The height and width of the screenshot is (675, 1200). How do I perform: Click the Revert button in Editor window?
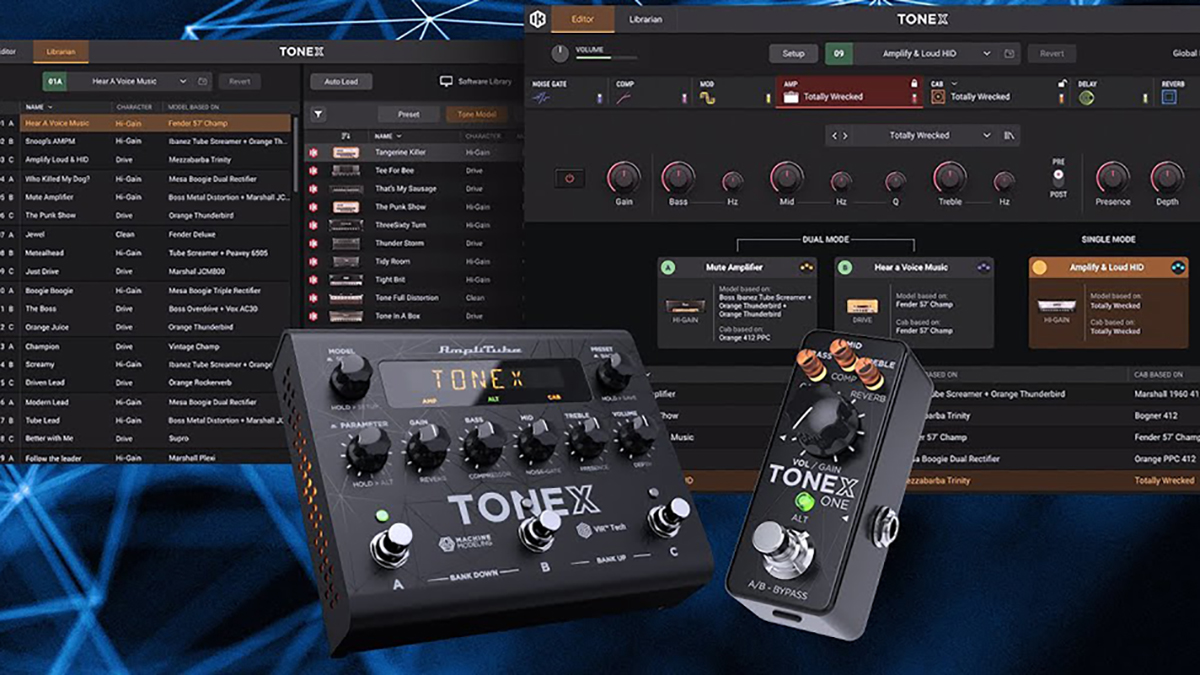click(1052, 54)
